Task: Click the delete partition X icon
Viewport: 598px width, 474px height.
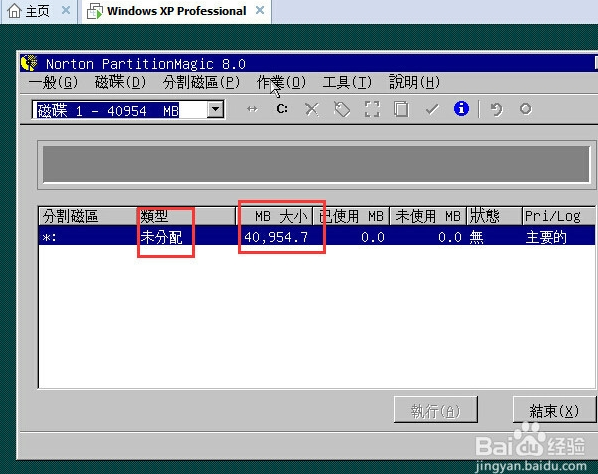Action: [312, 109]
